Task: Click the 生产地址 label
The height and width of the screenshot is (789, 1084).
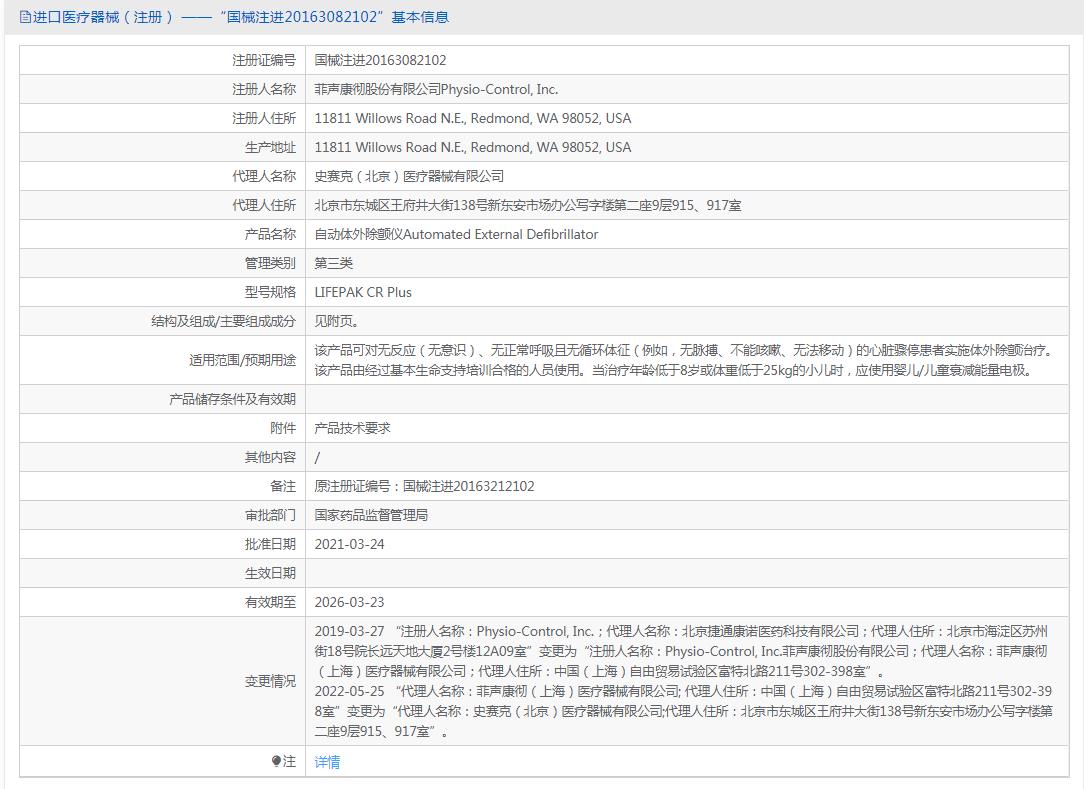Action: [x=270, y=147]
